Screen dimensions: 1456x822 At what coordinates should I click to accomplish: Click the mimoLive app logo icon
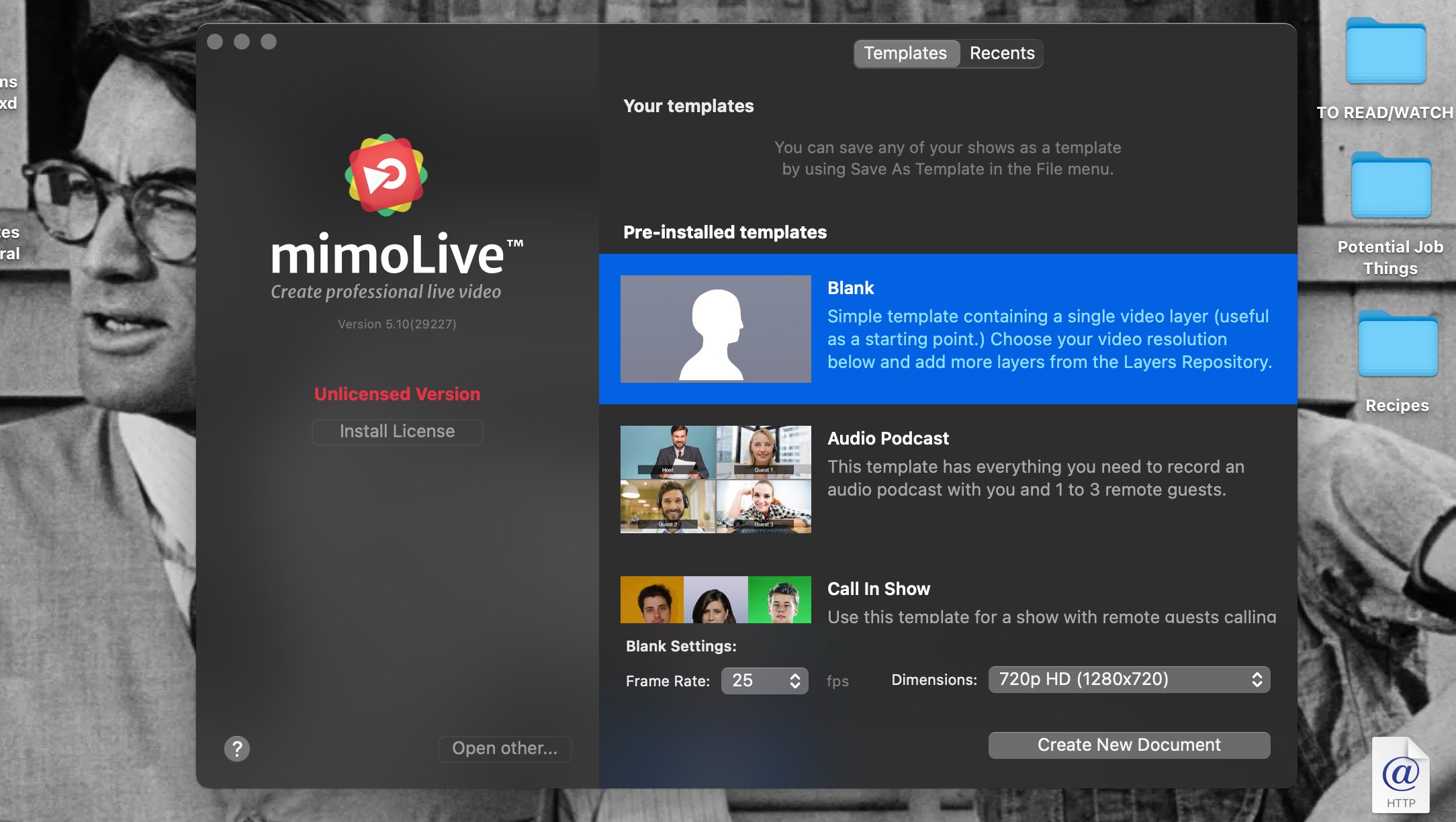click(x=386, y=175)
